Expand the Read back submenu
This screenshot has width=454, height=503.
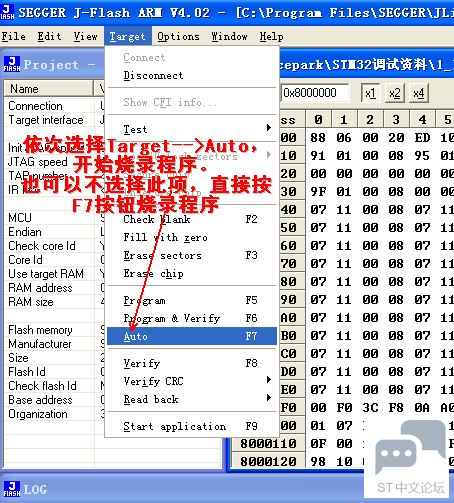point(192,399)
